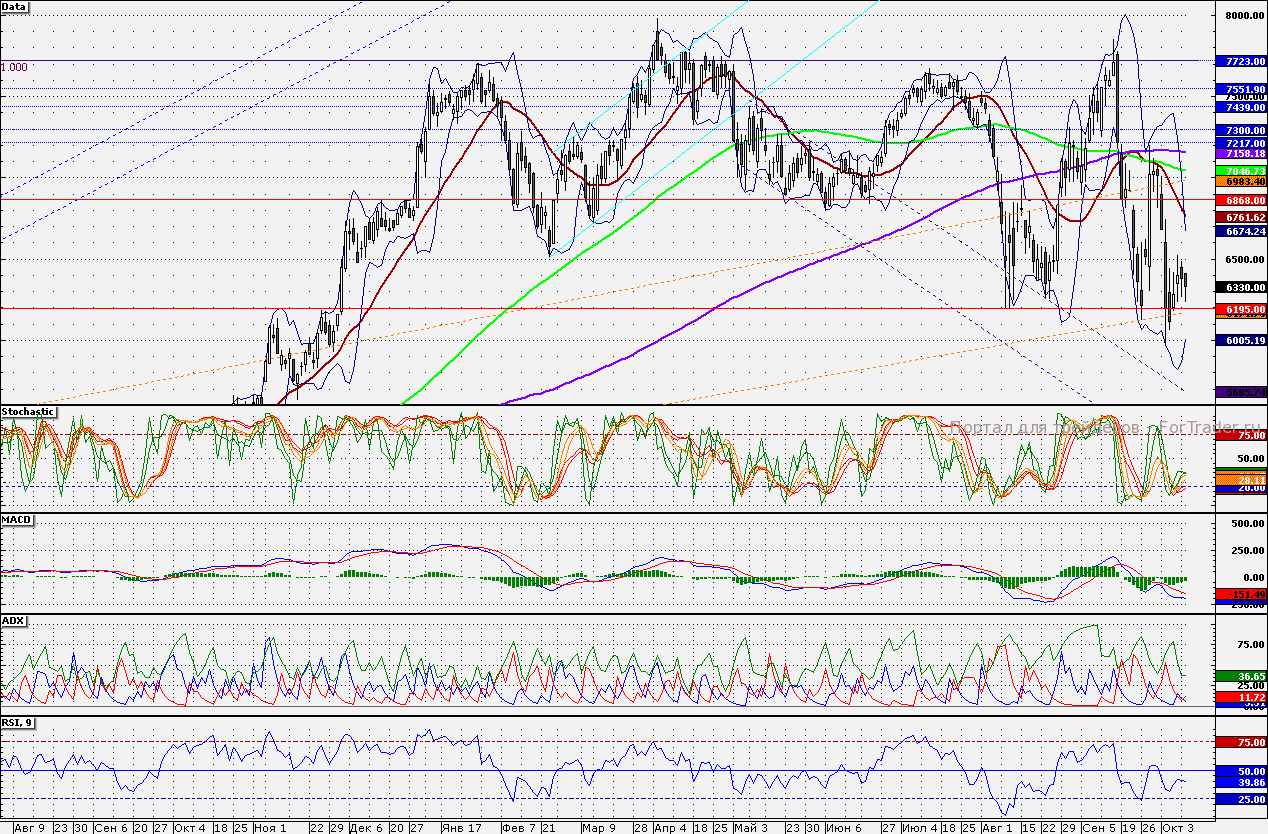This screenshot has width=1268, height=834.
Task: Click the 6005.19 lower band price tag
Action: [1240, 340]
